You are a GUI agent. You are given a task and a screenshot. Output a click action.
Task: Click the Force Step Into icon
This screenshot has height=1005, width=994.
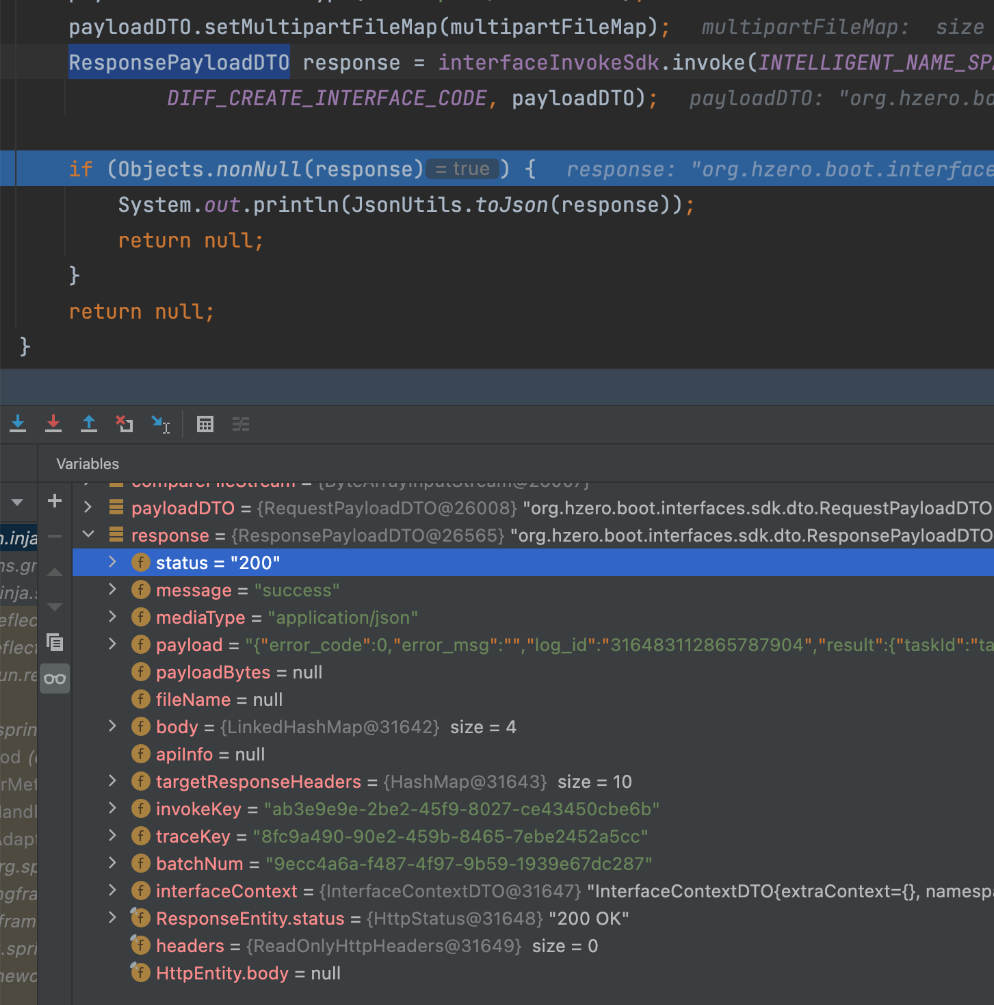(53, 424)
